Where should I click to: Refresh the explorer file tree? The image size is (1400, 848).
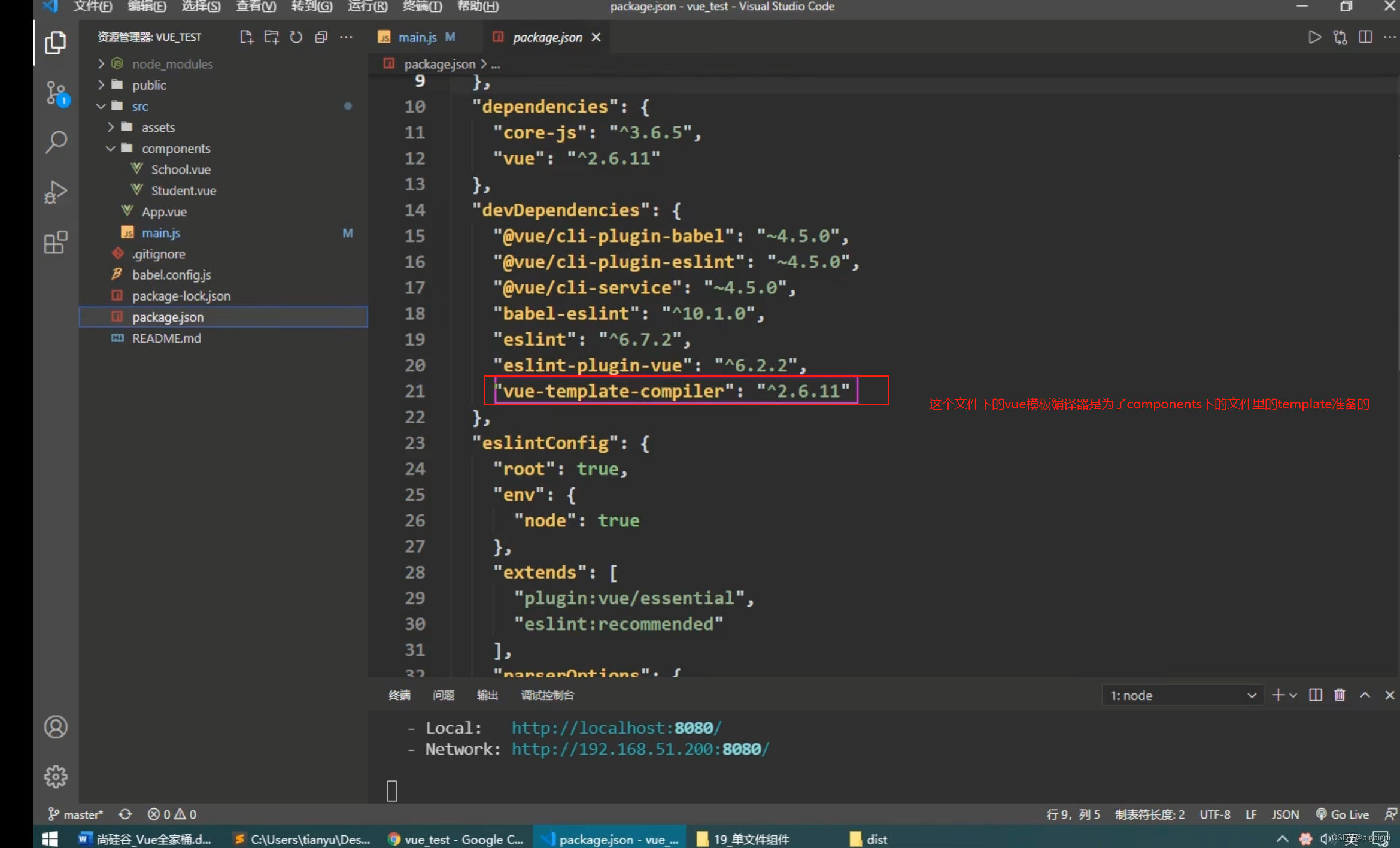tap(296, 37)
